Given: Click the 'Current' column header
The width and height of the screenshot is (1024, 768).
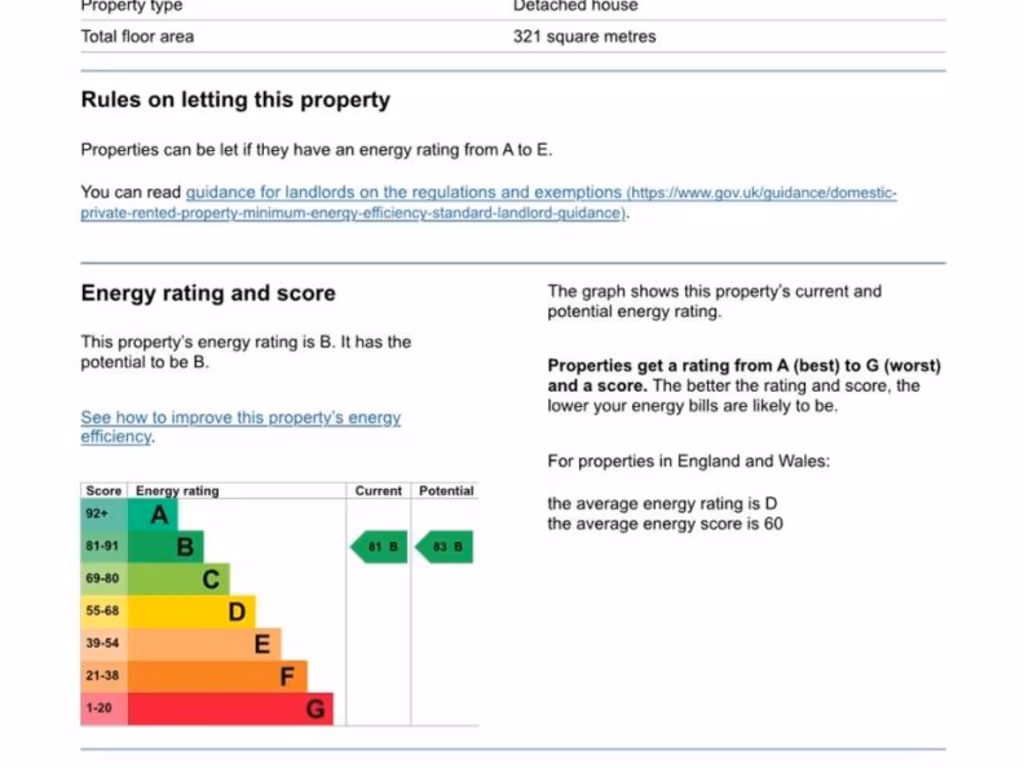Looking at the screenshot, I should point(378,491).
